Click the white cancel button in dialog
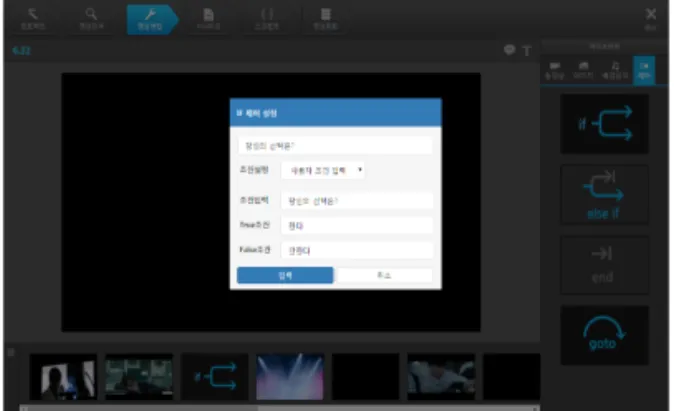 tap(384, 275)
